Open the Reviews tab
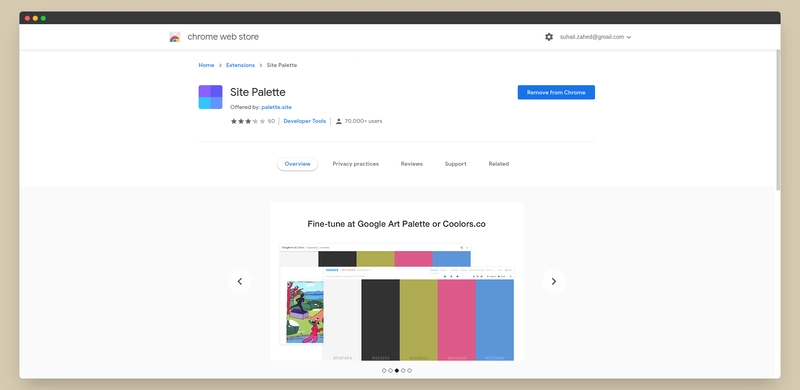 click(x=412, y=164)
